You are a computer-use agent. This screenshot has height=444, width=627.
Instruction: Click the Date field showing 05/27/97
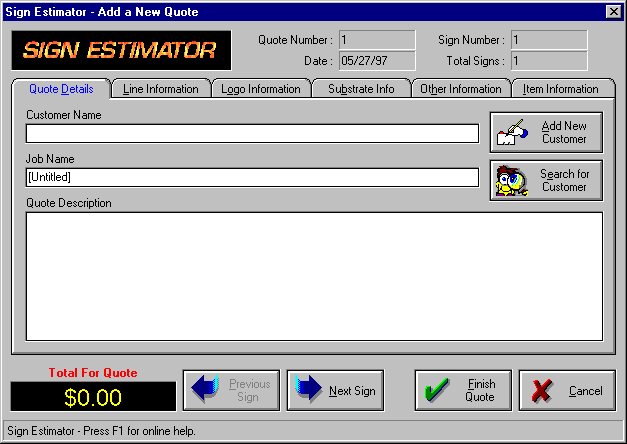pyautogui.click(x=377, y=61)
